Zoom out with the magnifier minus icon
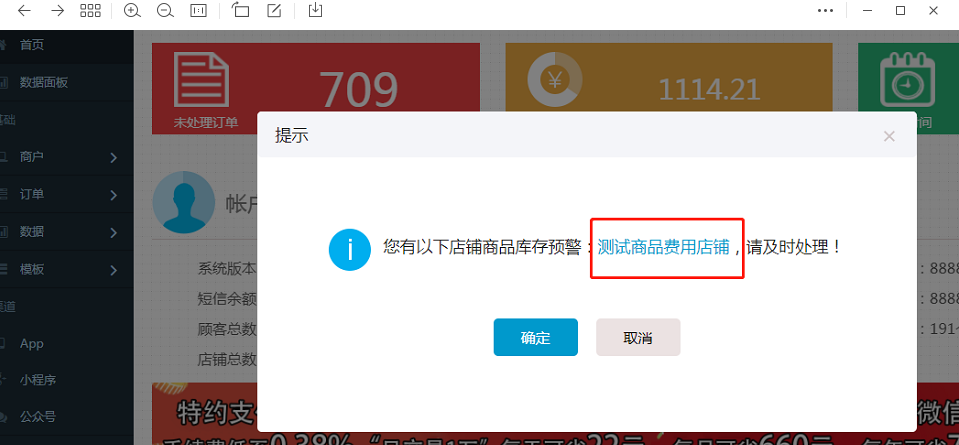Image resolution: width=959 pixels, height=445 pixels. click(x=165, y=10)
